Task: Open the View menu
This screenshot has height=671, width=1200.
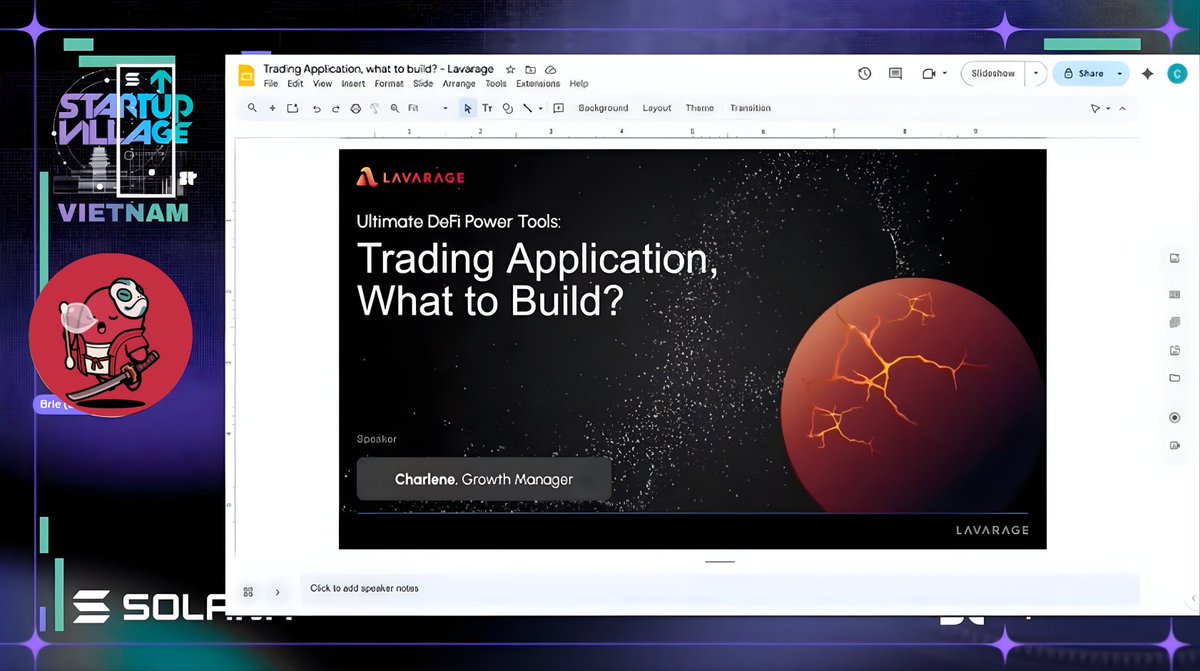Action: point(322,84)
